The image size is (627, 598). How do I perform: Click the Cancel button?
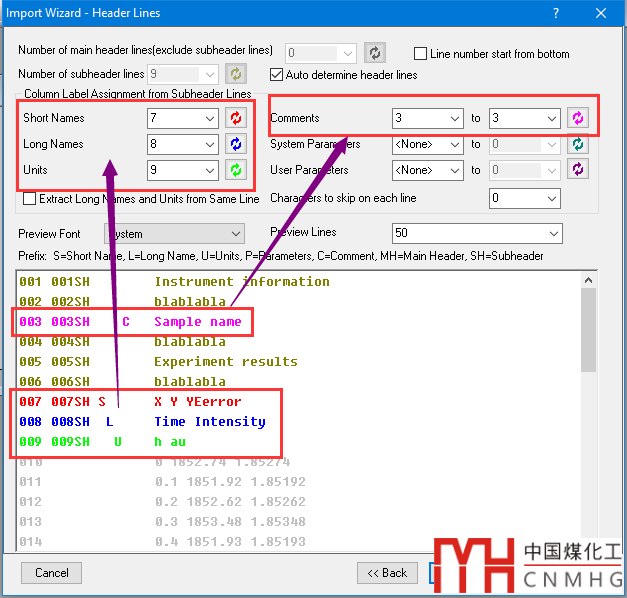click(51, 573)
